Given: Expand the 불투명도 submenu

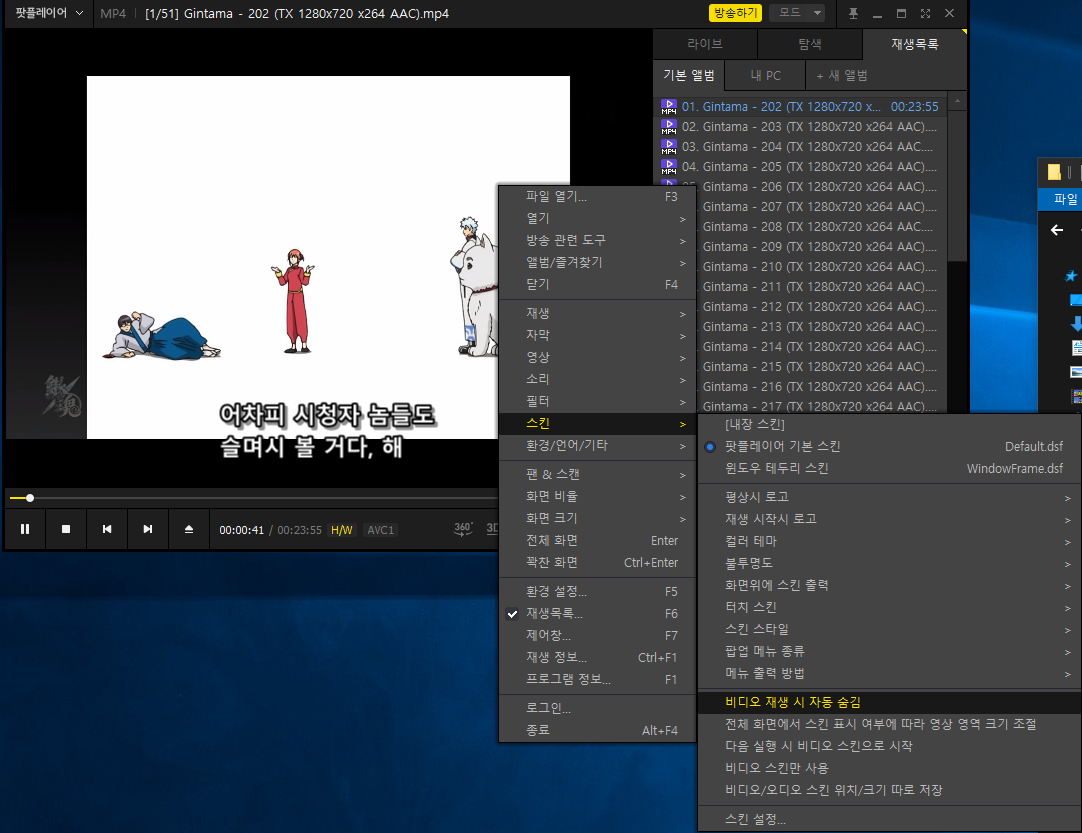Looking at the screenshot, I should click(x=889, y=563).
